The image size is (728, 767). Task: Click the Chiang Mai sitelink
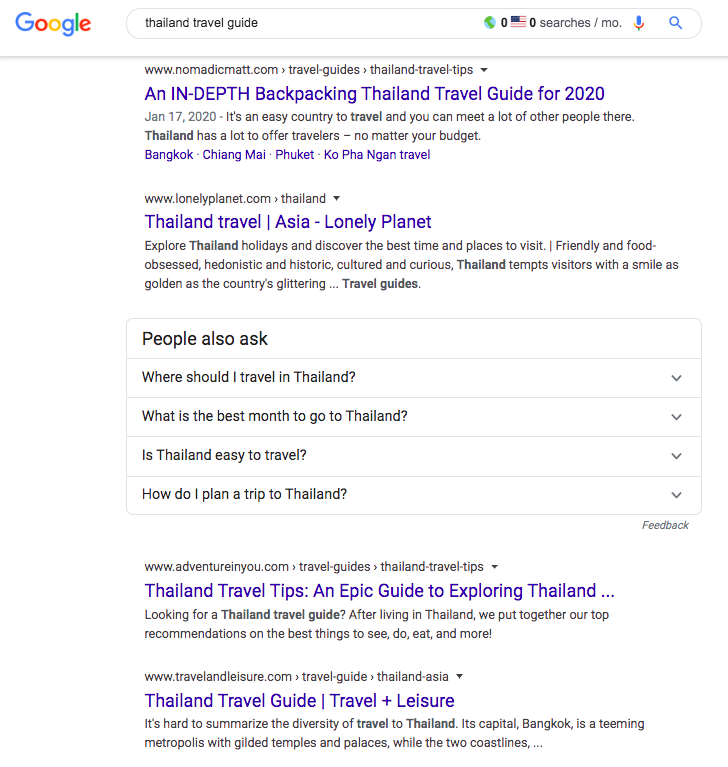coord(234,155)
